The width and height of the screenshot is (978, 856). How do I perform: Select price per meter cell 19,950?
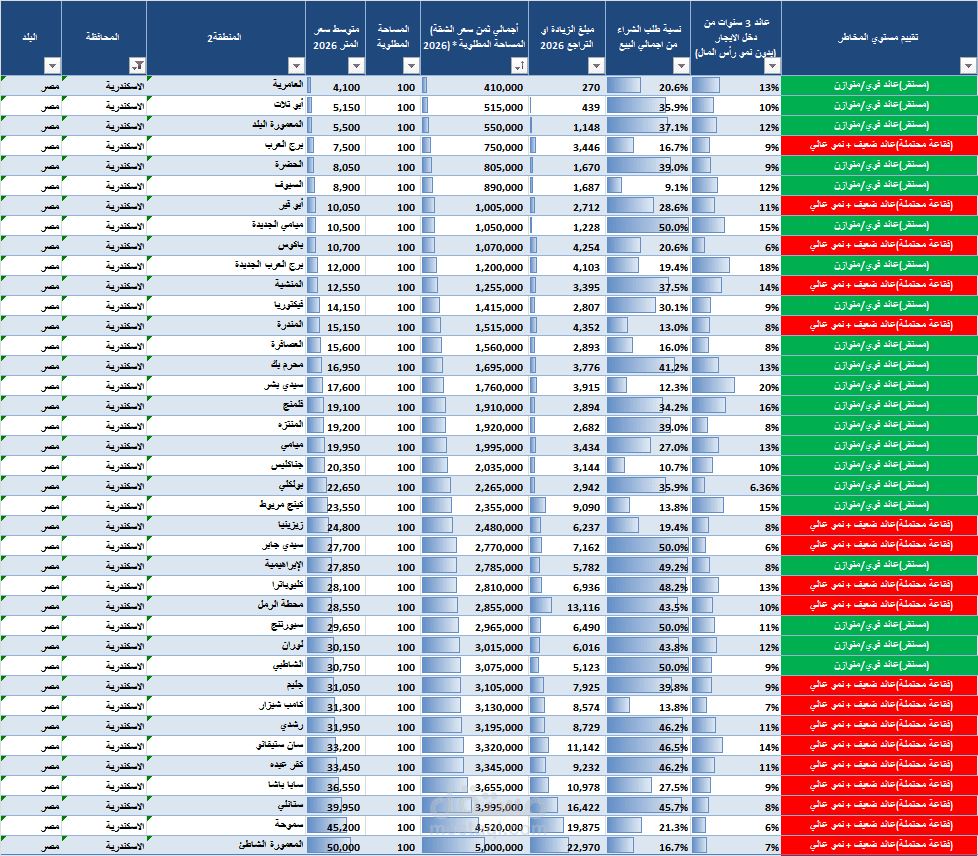pos(336,446)
